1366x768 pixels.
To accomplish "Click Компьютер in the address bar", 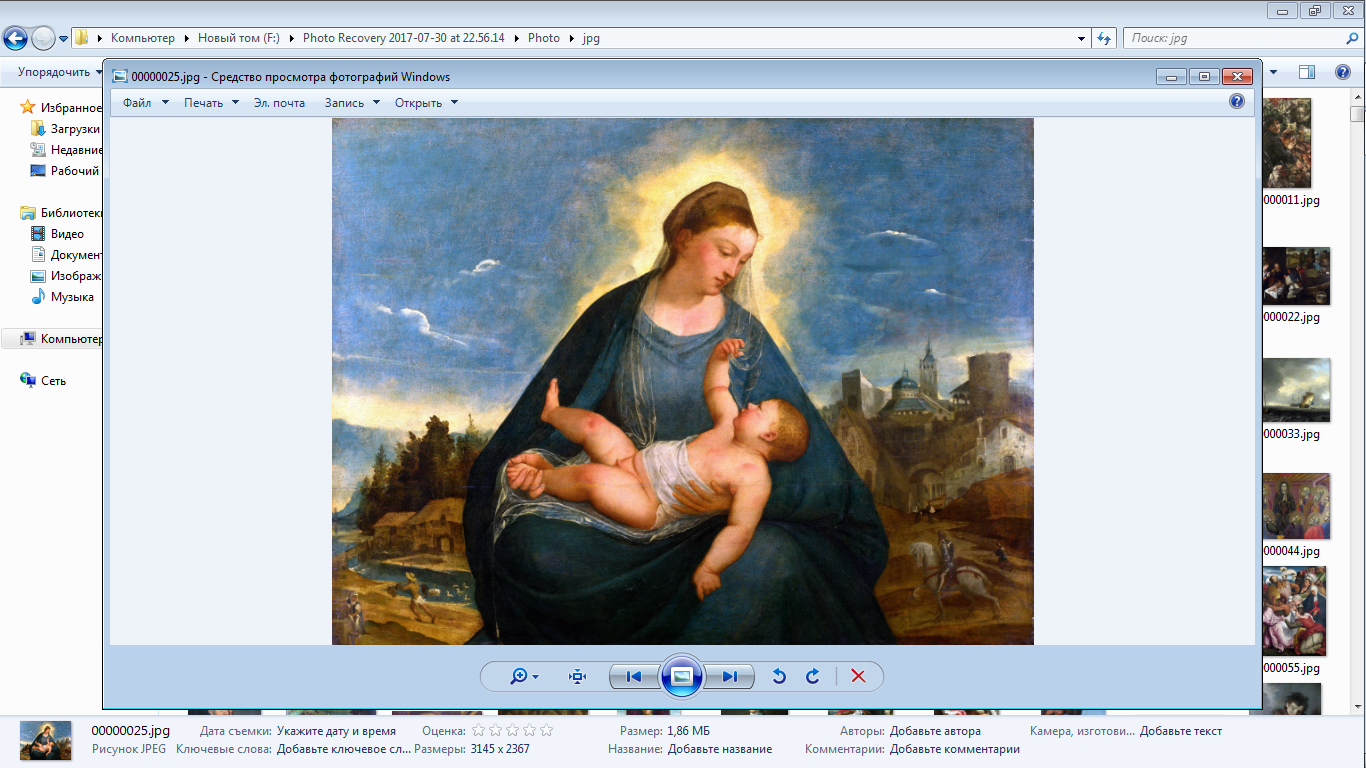I will [143, 38].
